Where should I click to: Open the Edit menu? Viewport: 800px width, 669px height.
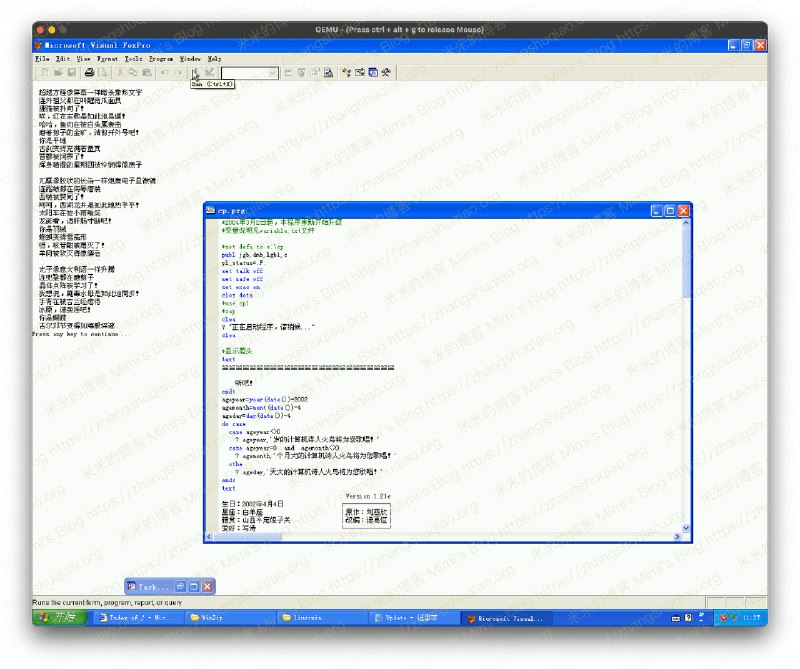click(63, 59)
